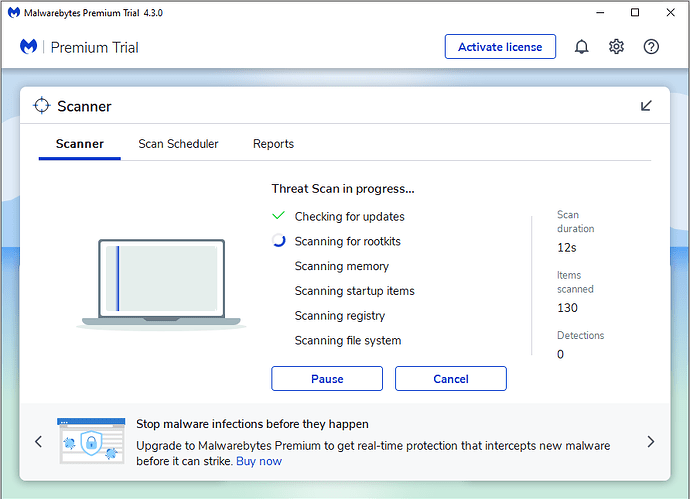Click the spinner beside Scanning for rootkits
The height and width of the screenshot is (499, 690).
pyautogui.click(x=279, y=241)
